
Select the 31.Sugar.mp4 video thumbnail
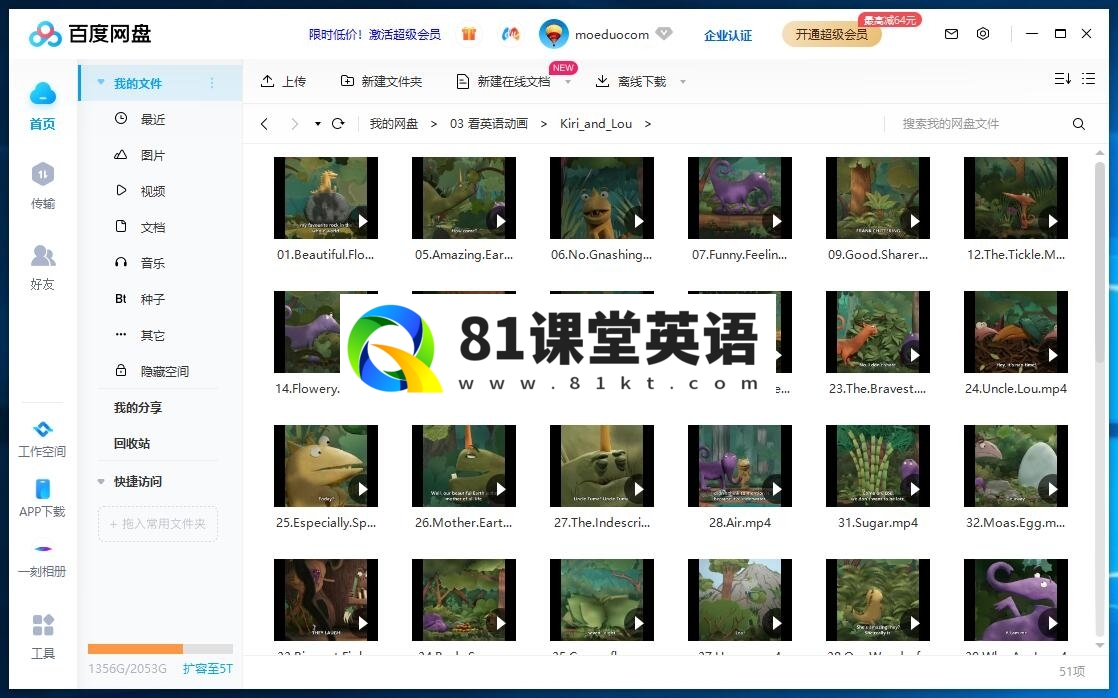878,466
